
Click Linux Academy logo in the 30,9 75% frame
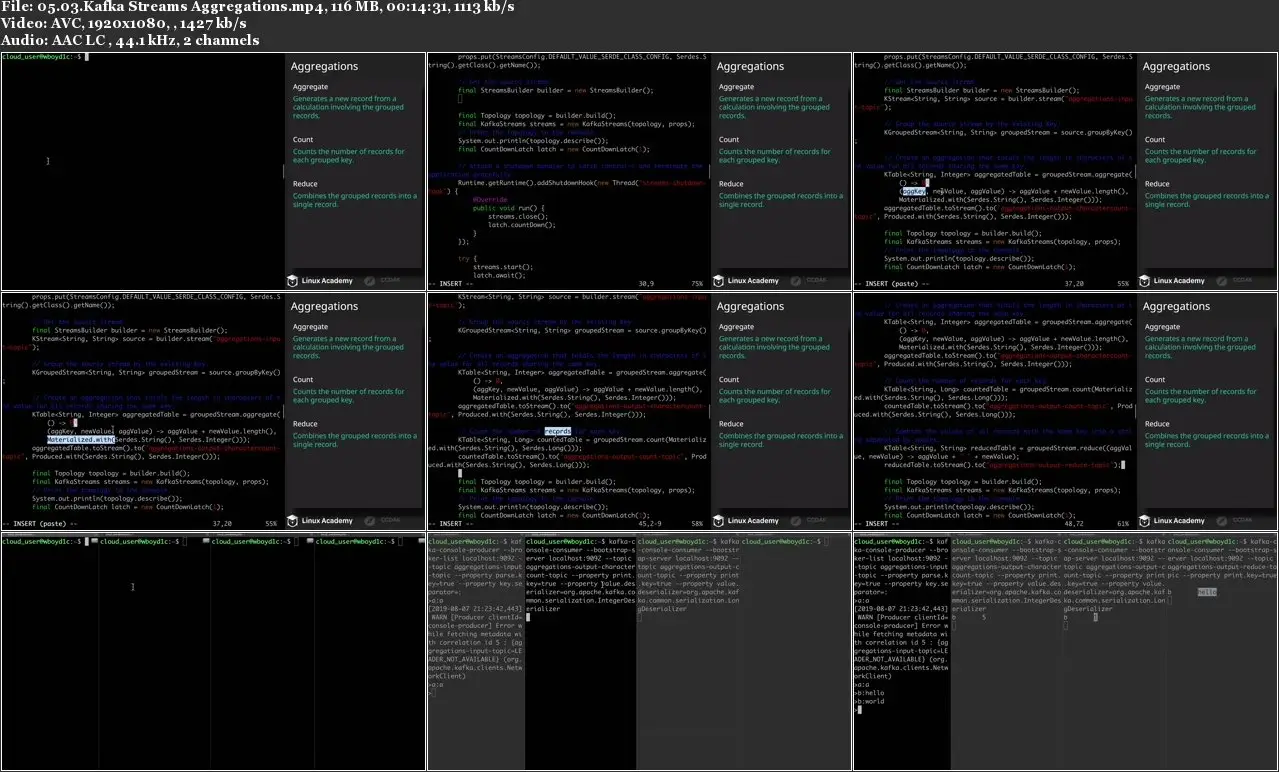coord(746,281)
